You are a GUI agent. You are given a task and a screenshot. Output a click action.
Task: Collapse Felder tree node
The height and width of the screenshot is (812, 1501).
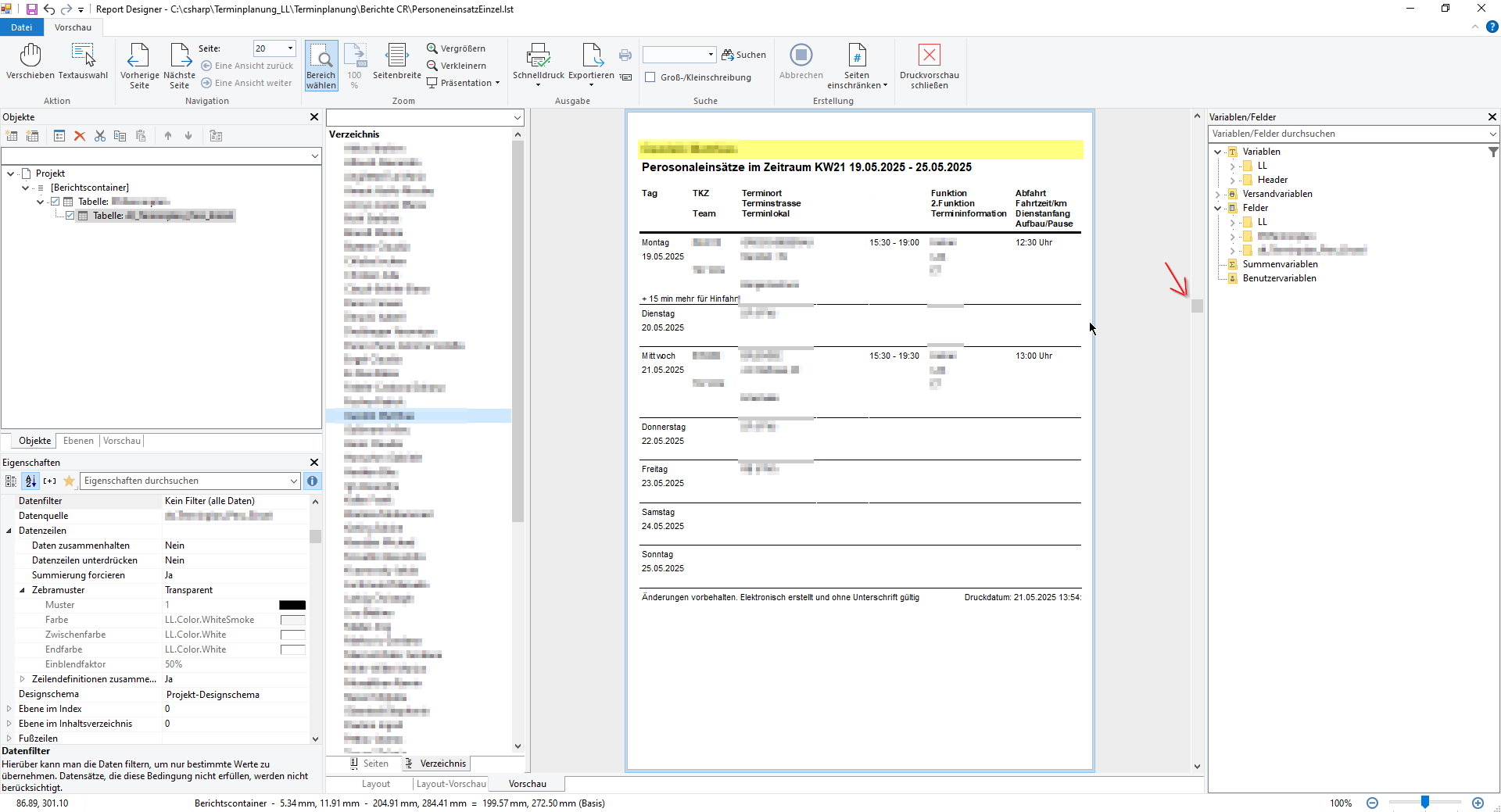(1217, 208)
